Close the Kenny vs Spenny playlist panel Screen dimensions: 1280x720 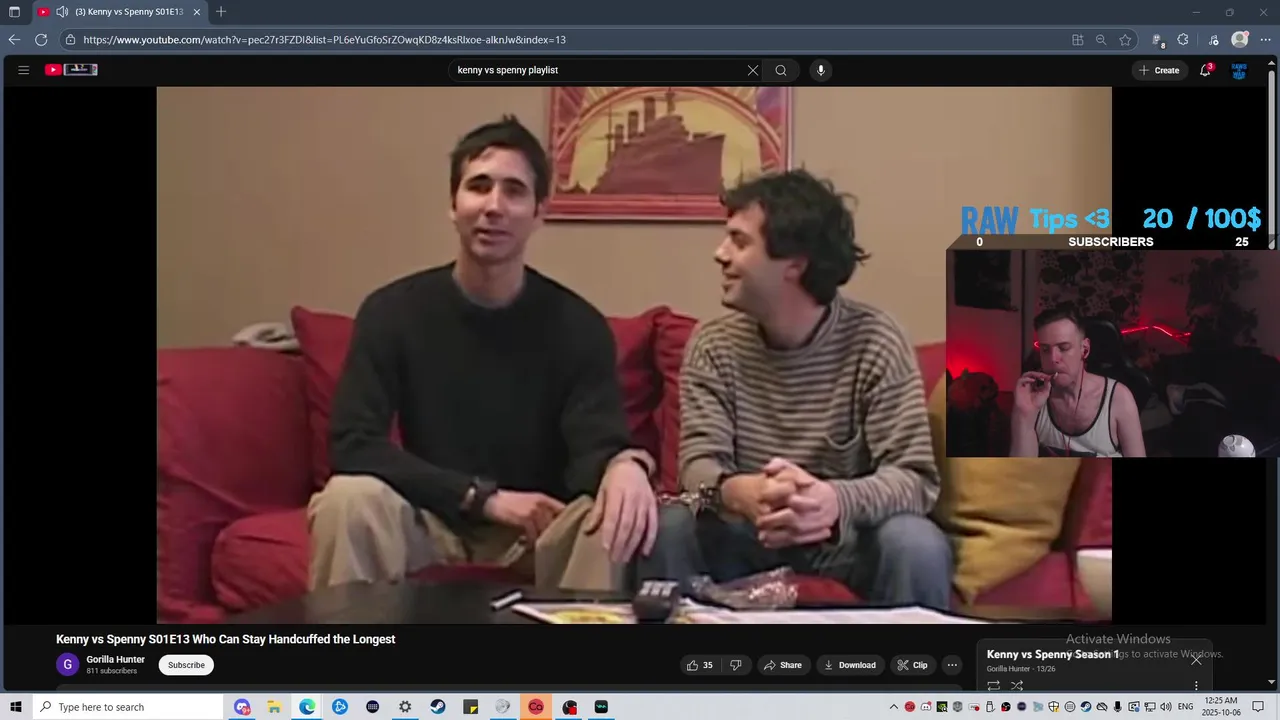pyautogui.click(x=1196, y=659)
